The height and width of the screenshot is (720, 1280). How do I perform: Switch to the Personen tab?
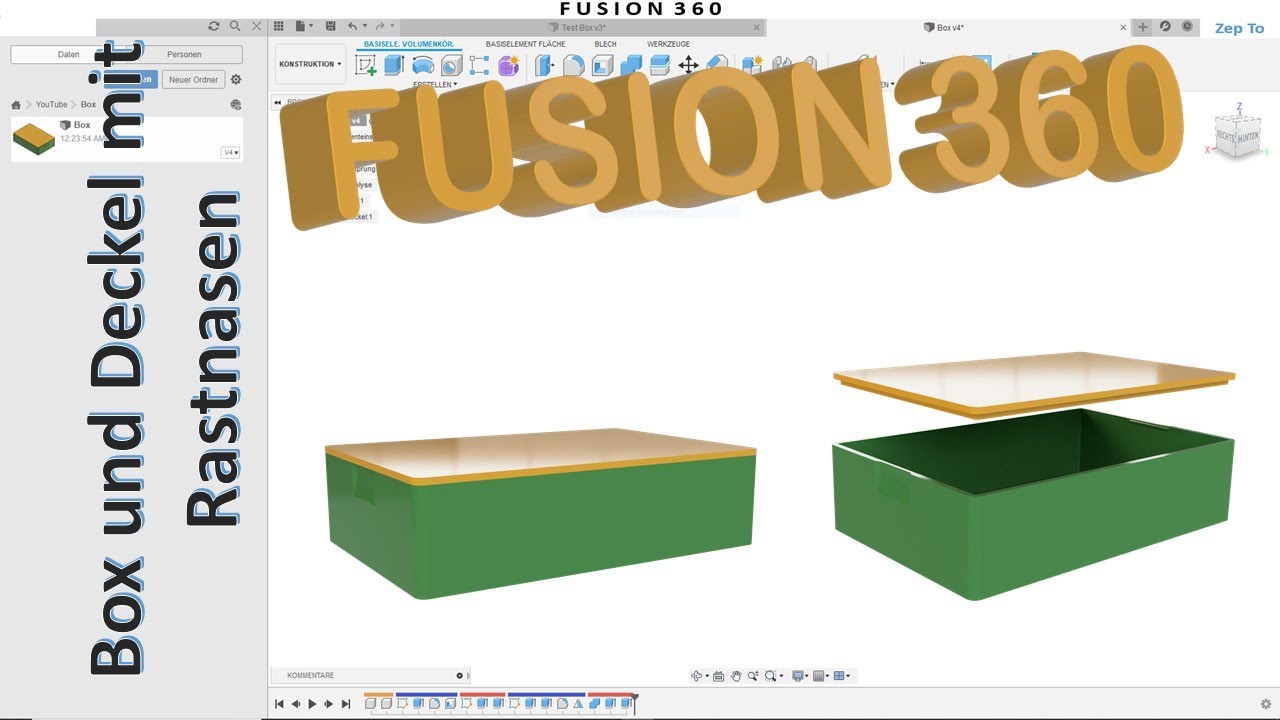[x=184, y=54]
